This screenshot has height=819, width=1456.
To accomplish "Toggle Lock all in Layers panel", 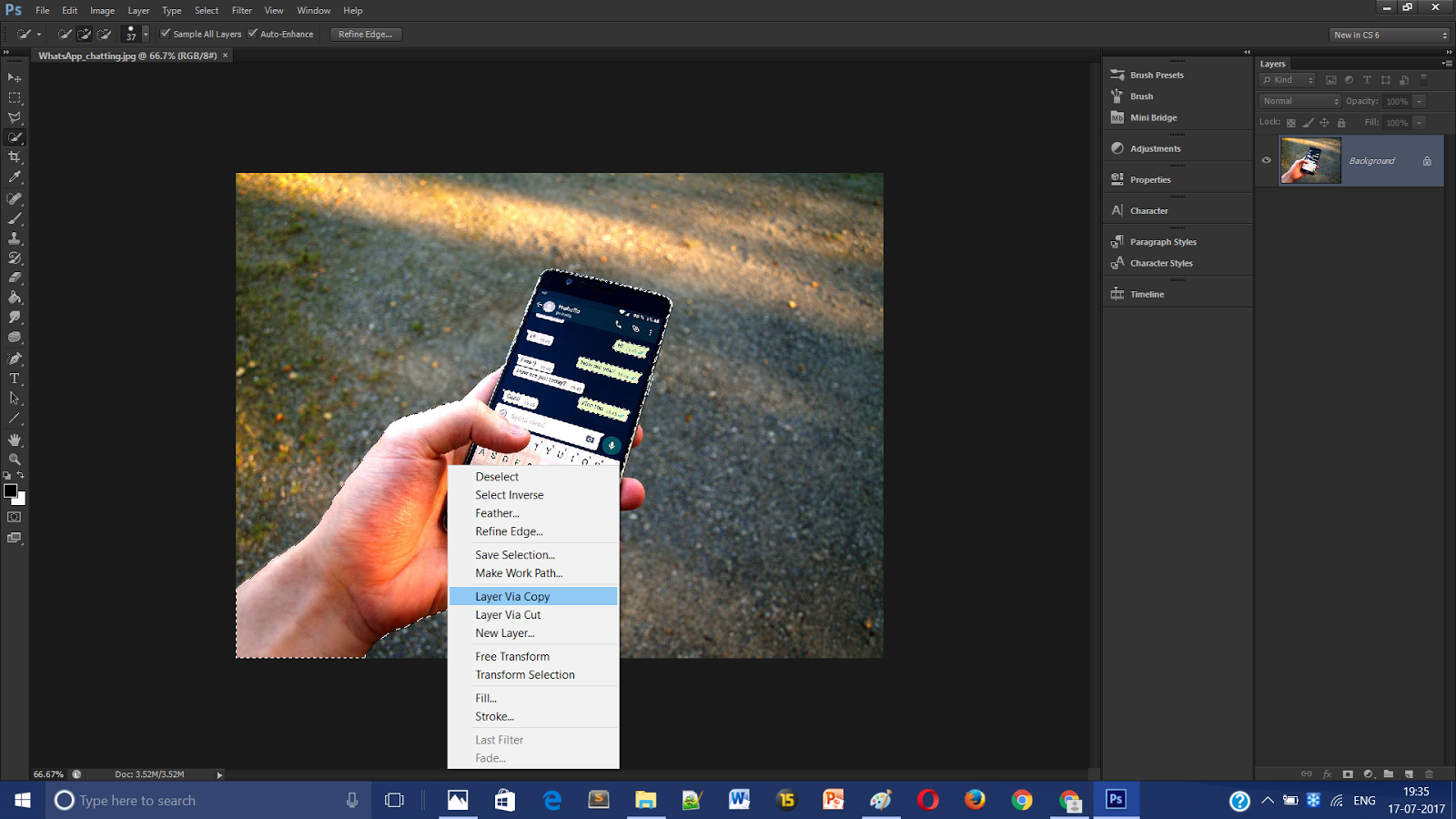I will (1341, 123).
